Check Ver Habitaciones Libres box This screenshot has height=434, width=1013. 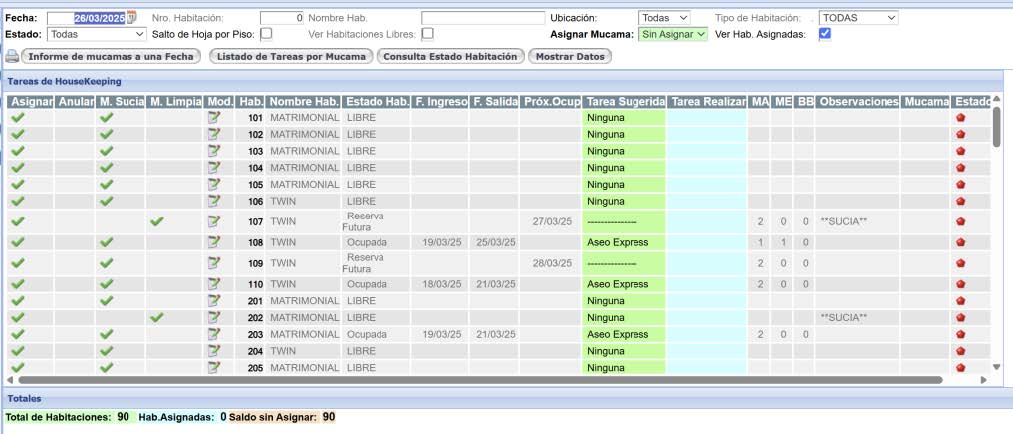point(427,33)
